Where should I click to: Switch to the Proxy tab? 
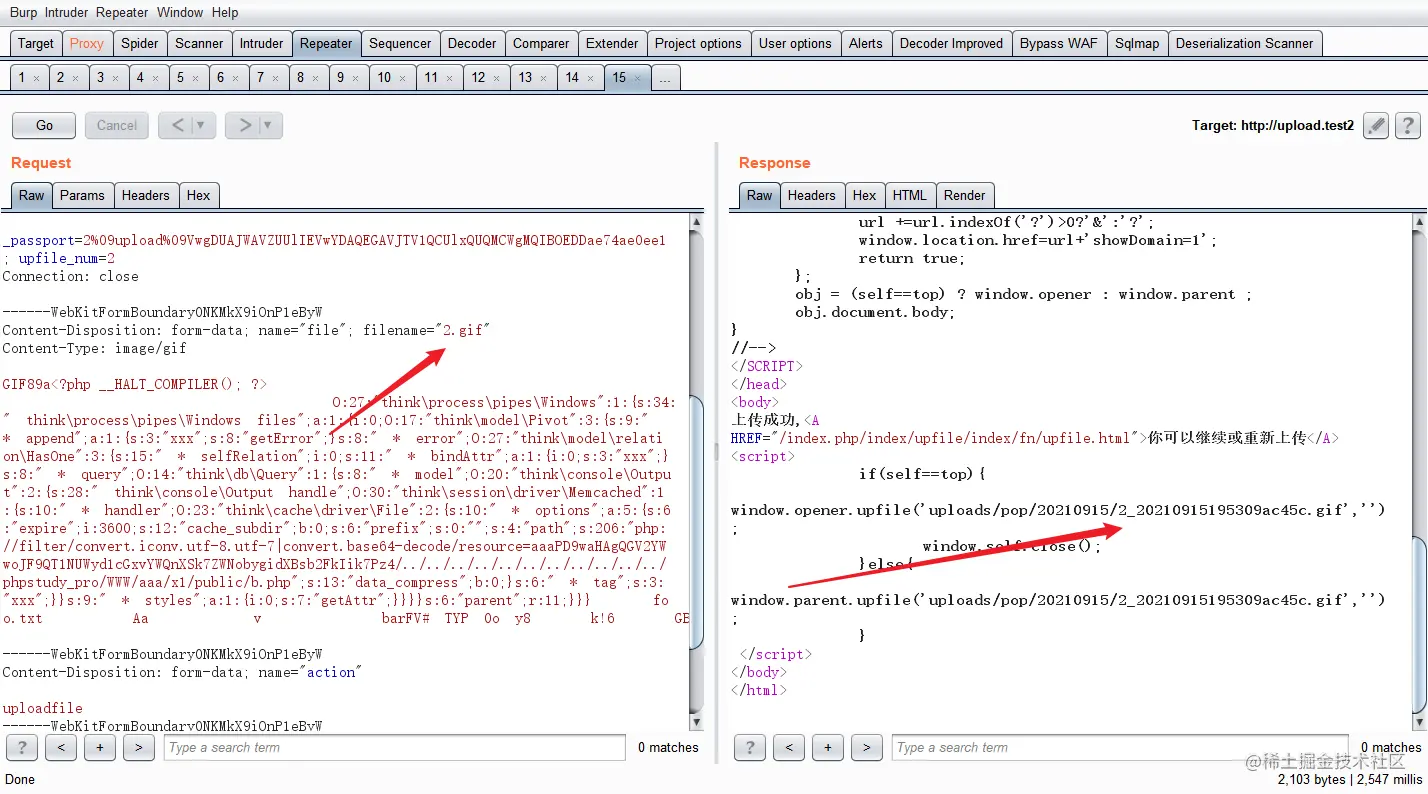87,43
